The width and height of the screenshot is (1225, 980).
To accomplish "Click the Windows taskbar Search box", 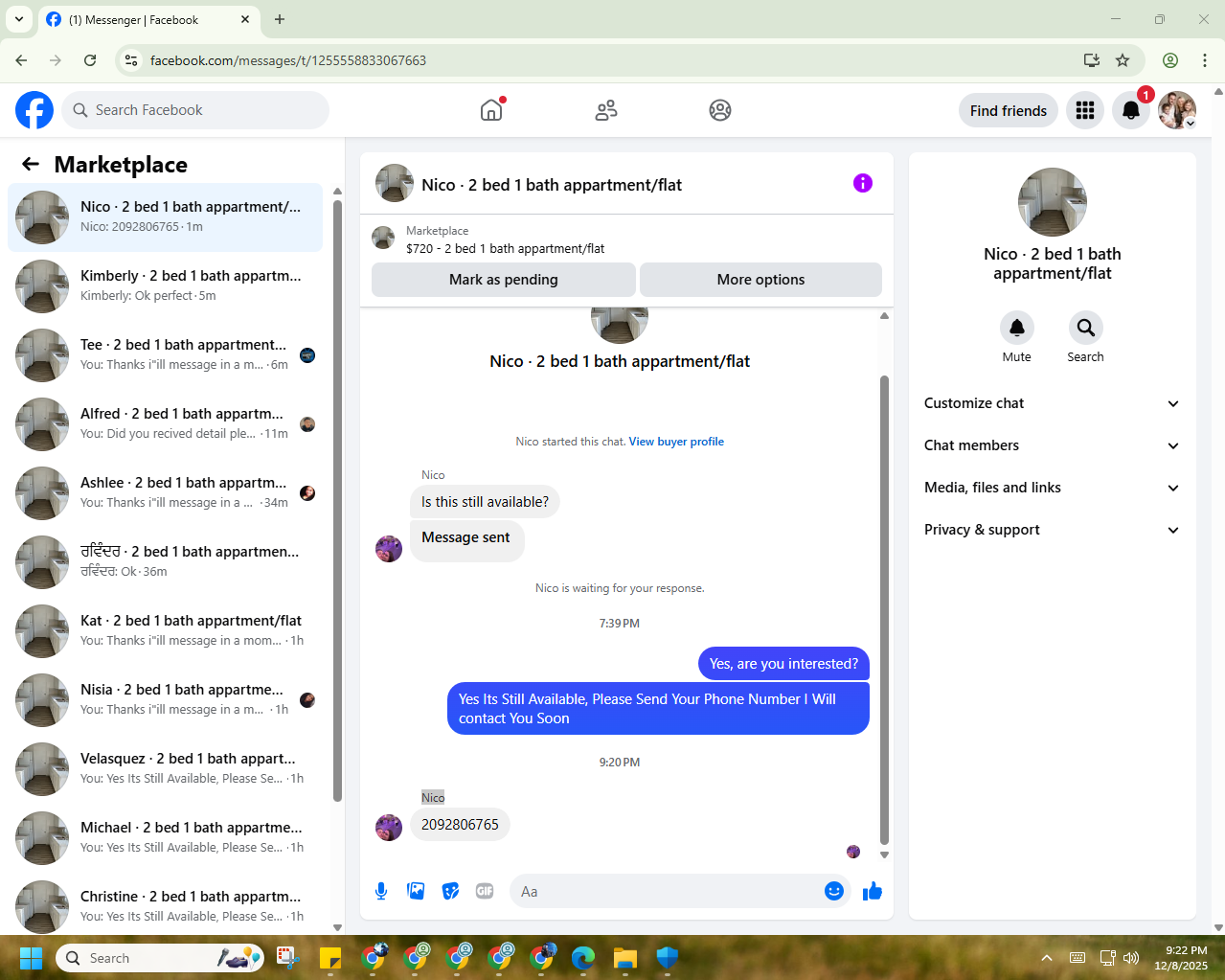I will click(x=160, y=958).
